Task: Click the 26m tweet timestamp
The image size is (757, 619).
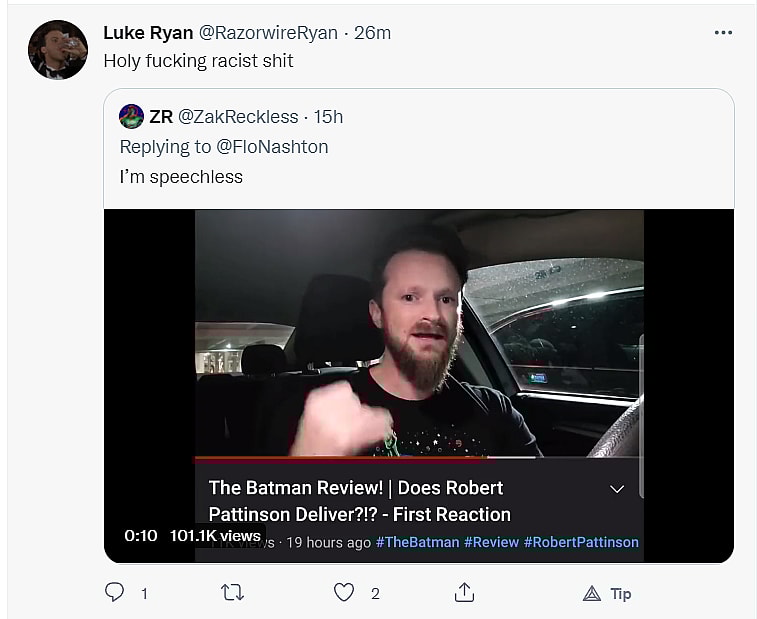Action: pyautogui.click(x=372, y=33)
